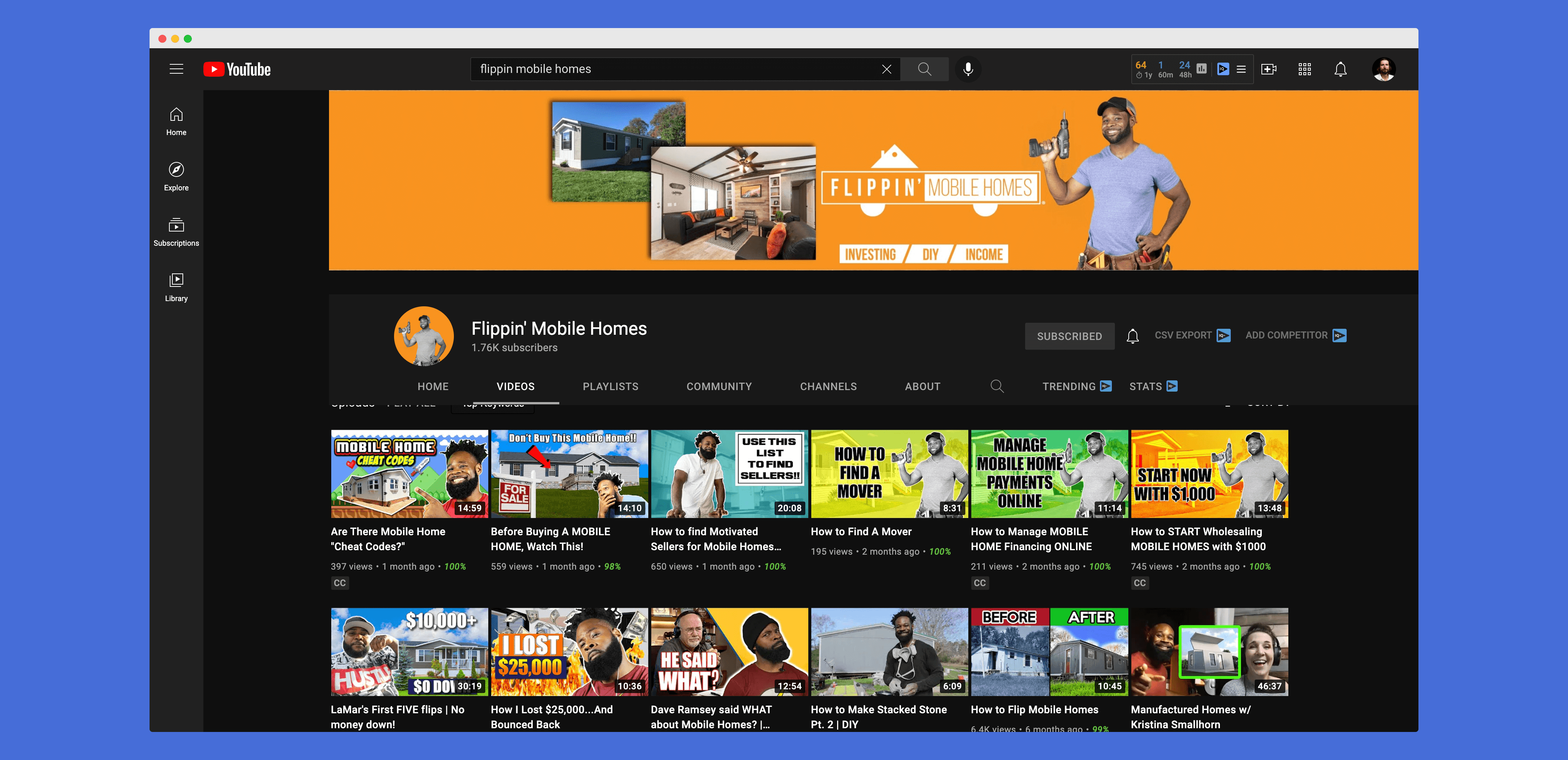
Task: Open the Start Now With $1,000 thumbnail
Action: click(x=1209, y=474)
